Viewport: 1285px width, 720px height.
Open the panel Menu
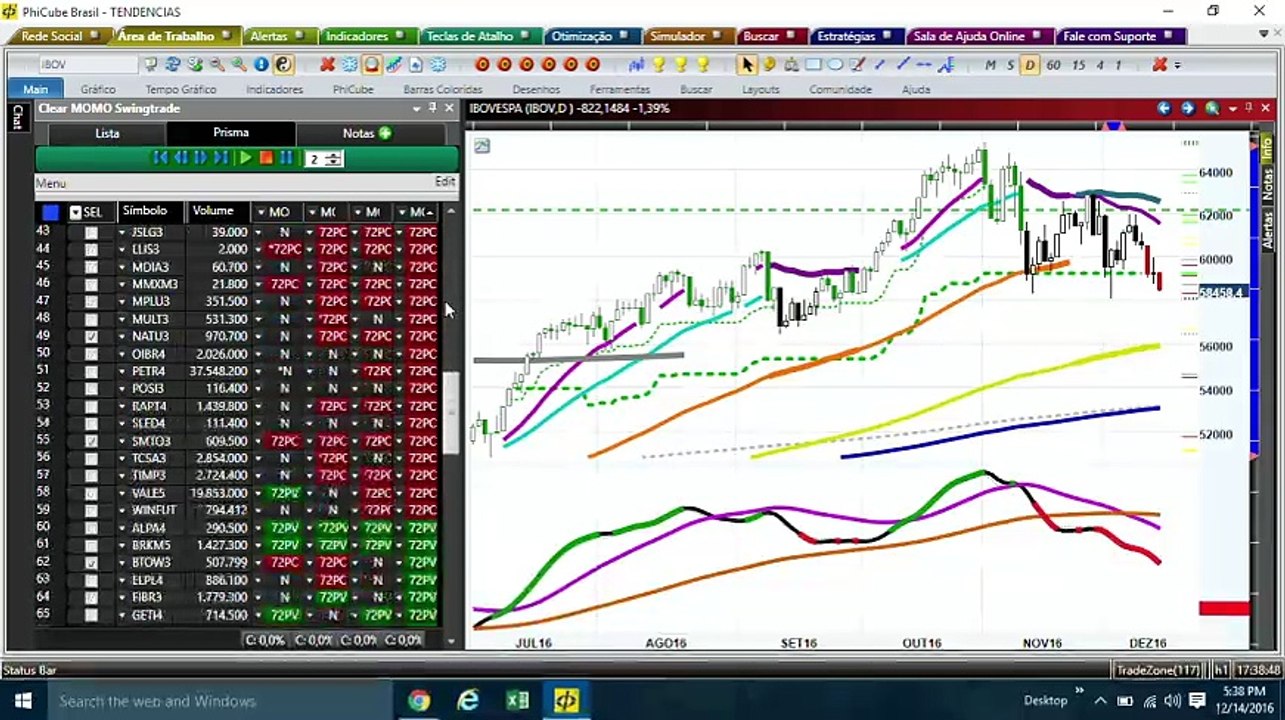coord(51,183)
